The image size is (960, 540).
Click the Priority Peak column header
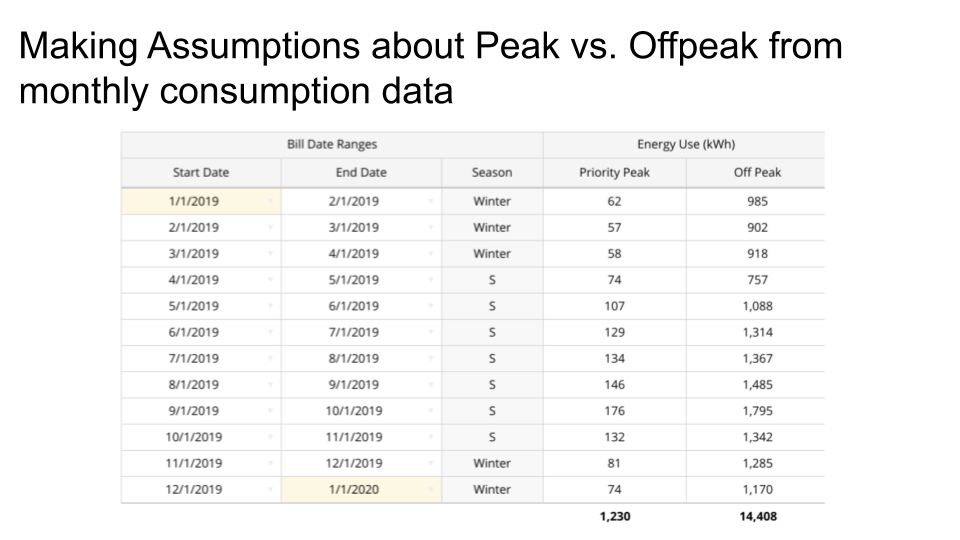tap(614, 173)
